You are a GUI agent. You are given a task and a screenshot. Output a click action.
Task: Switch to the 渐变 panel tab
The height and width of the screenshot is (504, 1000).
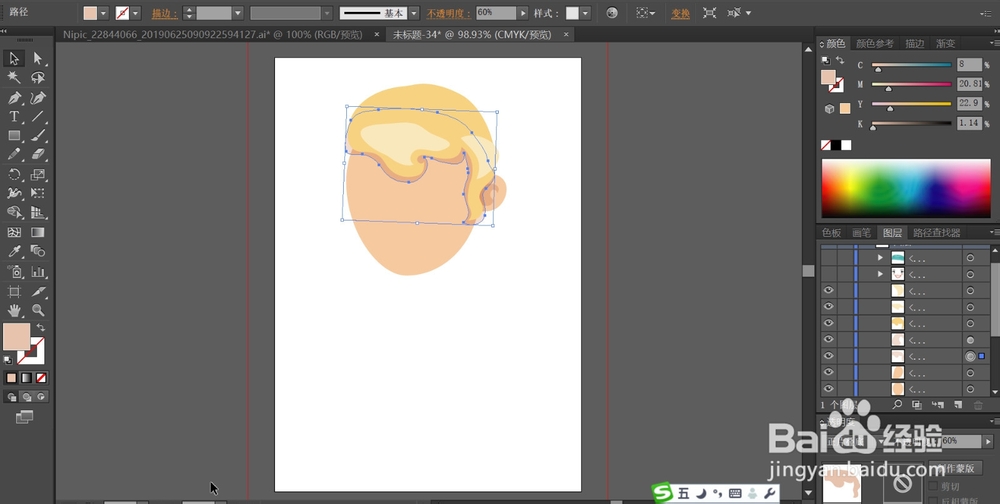(x=945, y=43)
